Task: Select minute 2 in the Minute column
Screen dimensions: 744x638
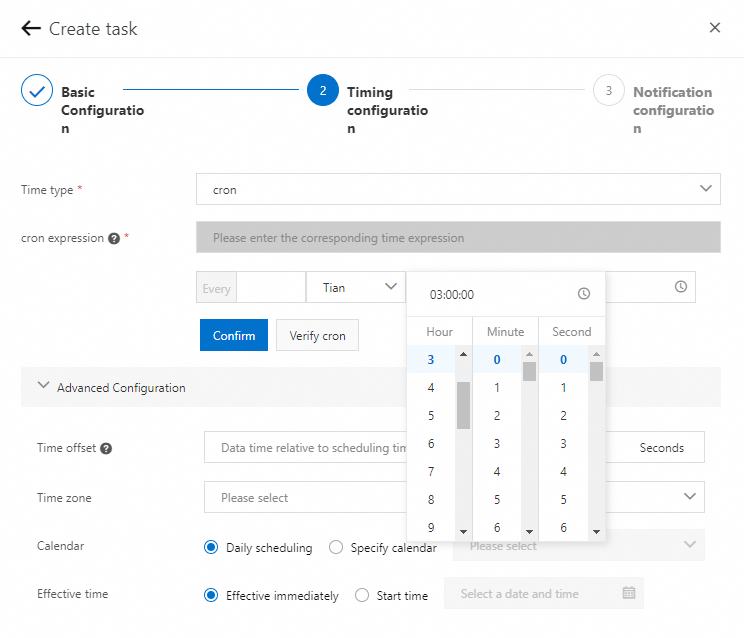Action: [x=497, y=416]
